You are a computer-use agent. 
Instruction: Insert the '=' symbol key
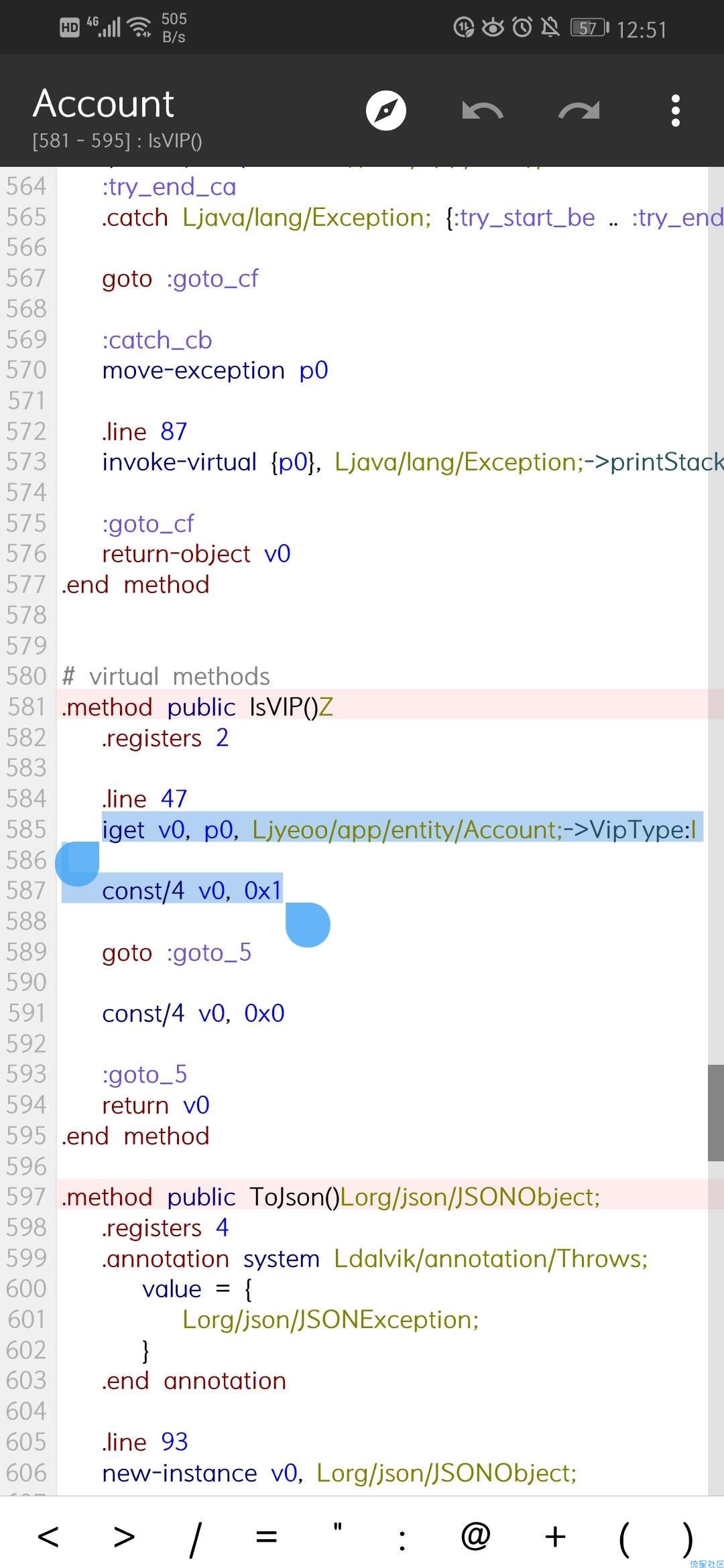(x=266, y=1536)
